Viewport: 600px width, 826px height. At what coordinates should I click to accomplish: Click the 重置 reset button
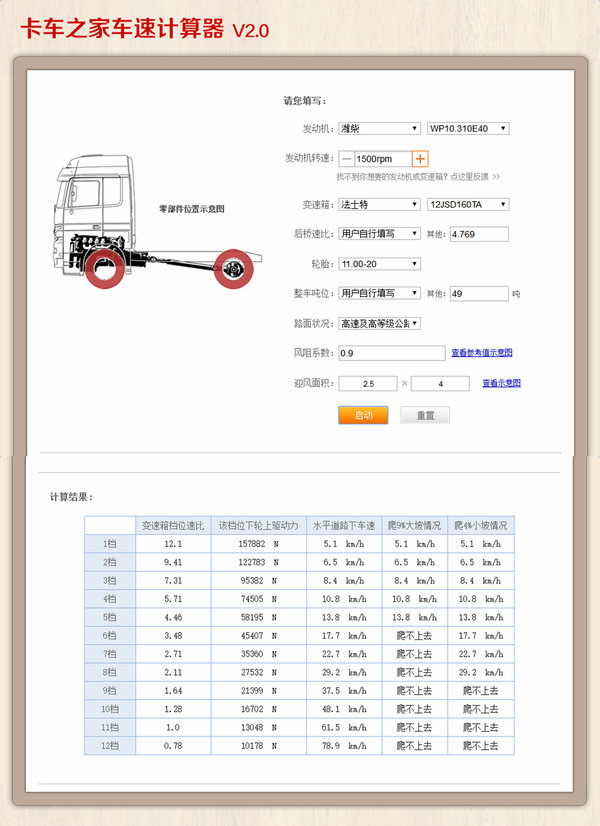pos(425,415)
